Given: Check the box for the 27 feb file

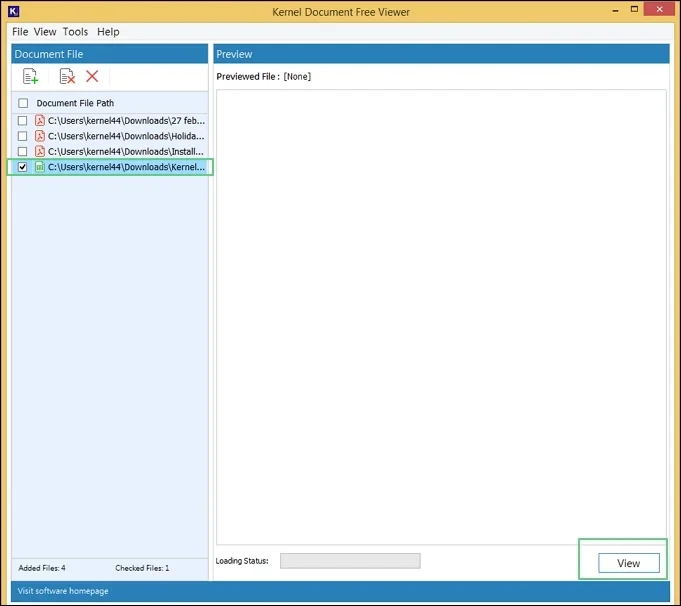Looking at the screenshot, I should coord(23,120).
